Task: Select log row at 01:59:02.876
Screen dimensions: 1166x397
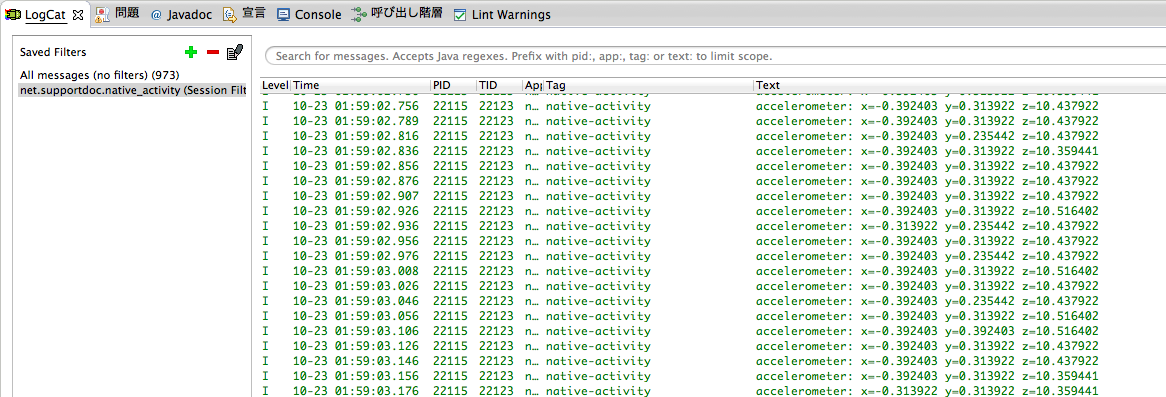Action: click(x=713, y=181)
